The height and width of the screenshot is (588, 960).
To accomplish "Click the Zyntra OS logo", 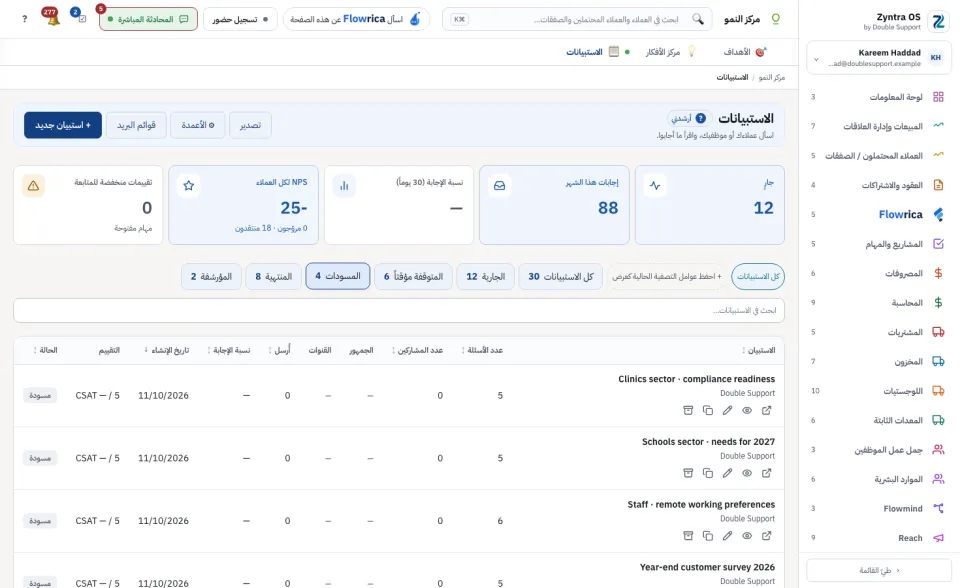I will pyautogui.click(x=938, y=21).
